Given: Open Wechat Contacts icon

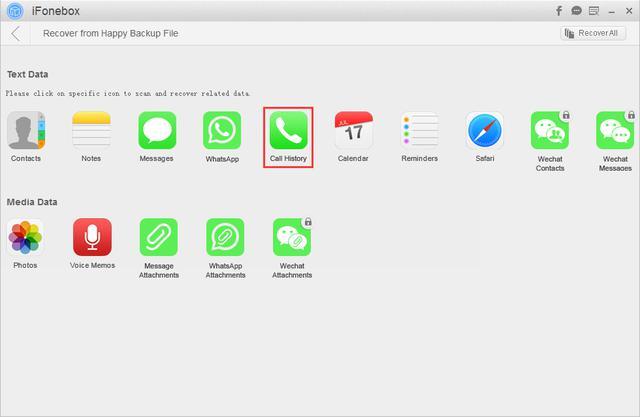Looking at the screenshot, I should [x=550, y=130].
